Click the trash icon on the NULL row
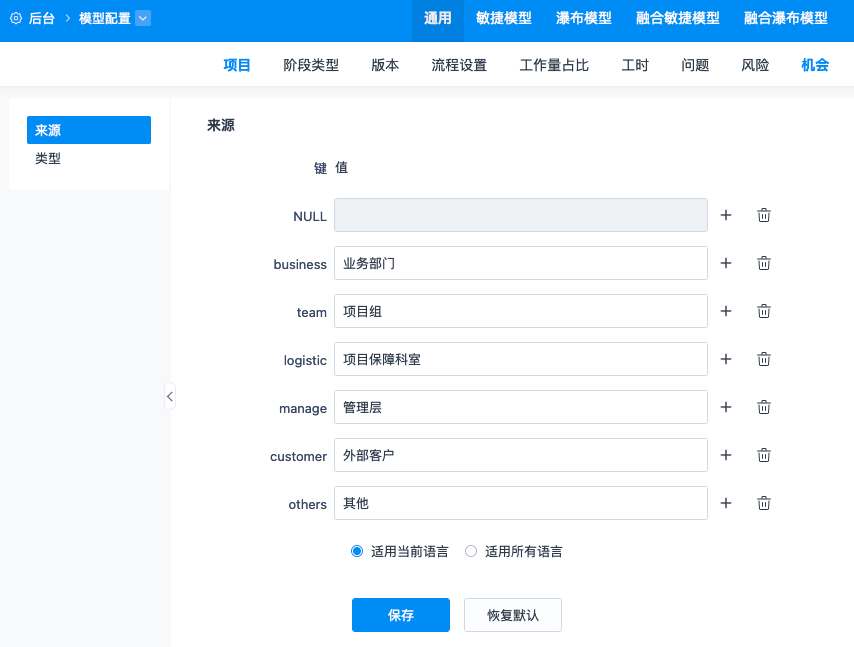Image resolution: width=854 pixels, height=647 pixels. [x=764, y=215]
